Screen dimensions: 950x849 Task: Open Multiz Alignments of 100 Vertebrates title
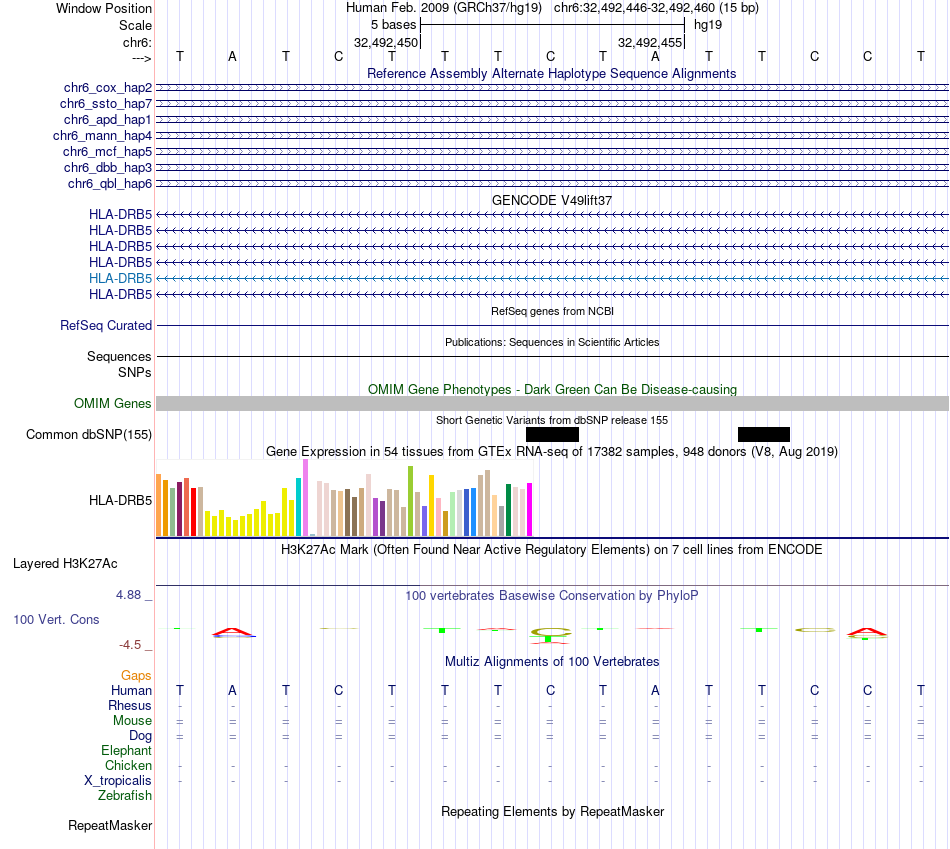[552, 662]
